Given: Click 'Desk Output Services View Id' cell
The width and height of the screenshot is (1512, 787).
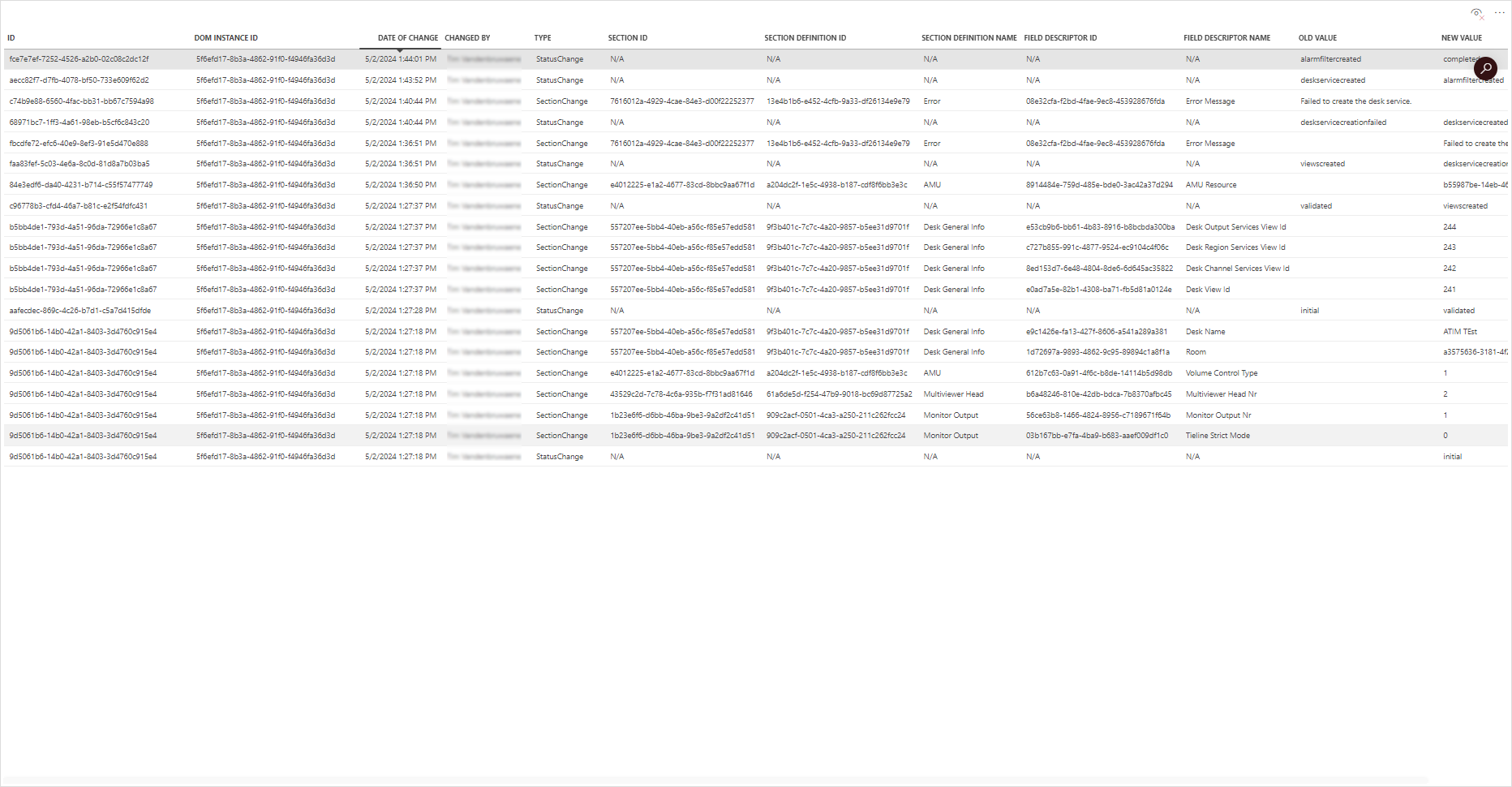Looking at the screenshot, I should (x=1235, y=227).
